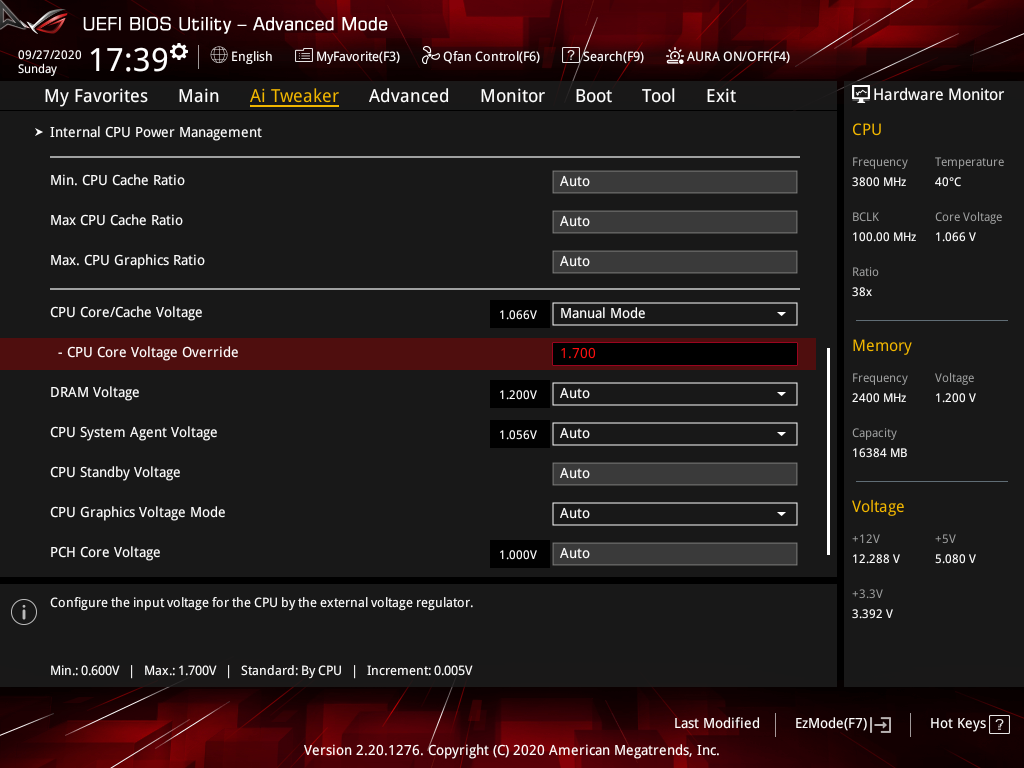Viewport: 1024px width, 768px height.
Task: Click Max. CPU Graphics Ratio field
Action: coord(675,261)
